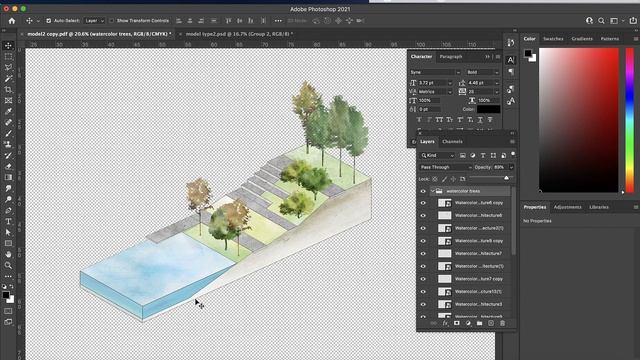640x360 pixels.
Task: Select the Move tool
Action: coord(8,45)
